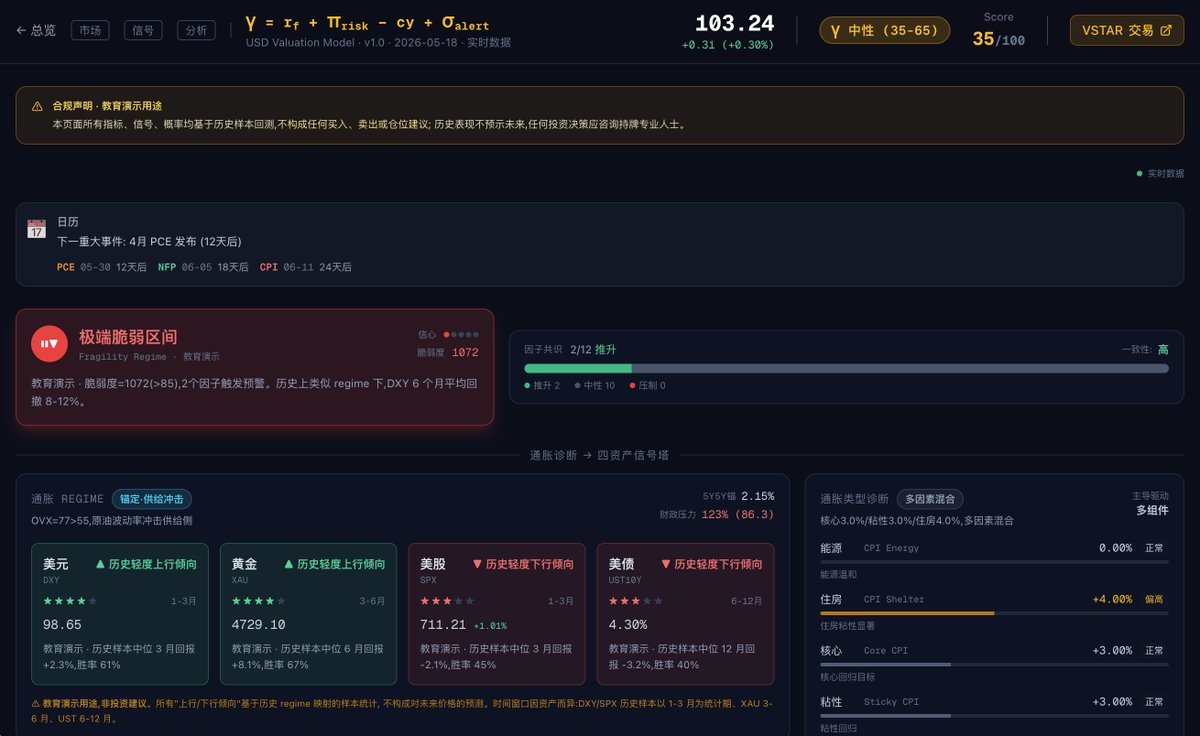Click the 实时数据 green status dot
This screenshot has height=736, width=1200.
pos(1139,173)
